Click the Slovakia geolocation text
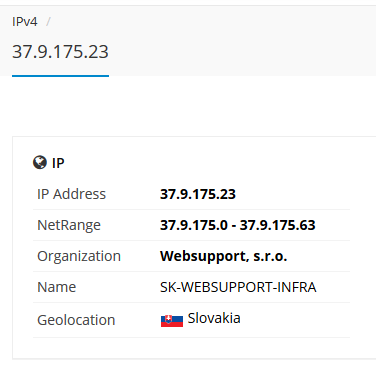 pos(214,318)
